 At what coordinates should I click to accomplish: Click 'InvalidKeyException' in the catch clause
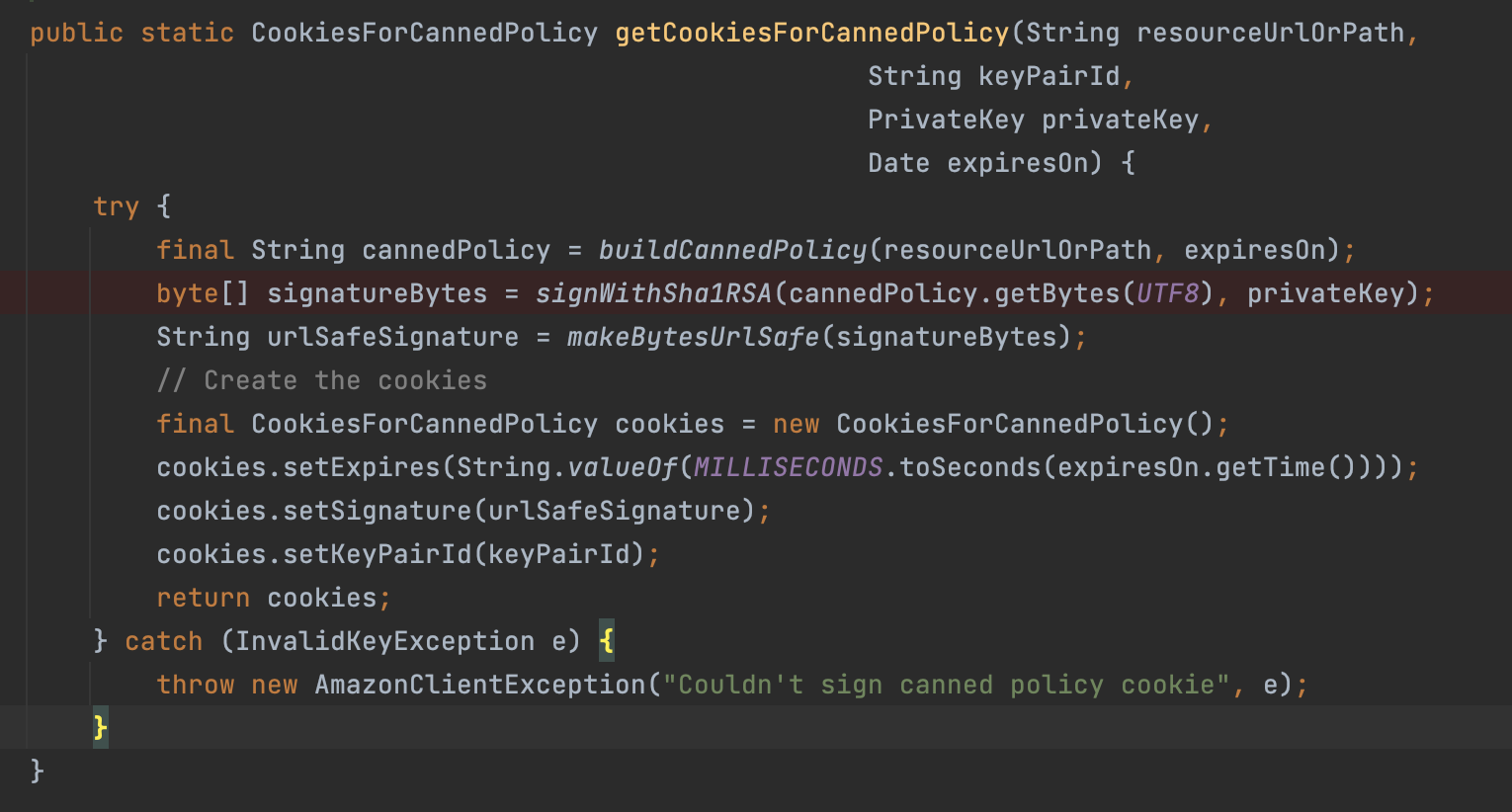tap(385, 641)
